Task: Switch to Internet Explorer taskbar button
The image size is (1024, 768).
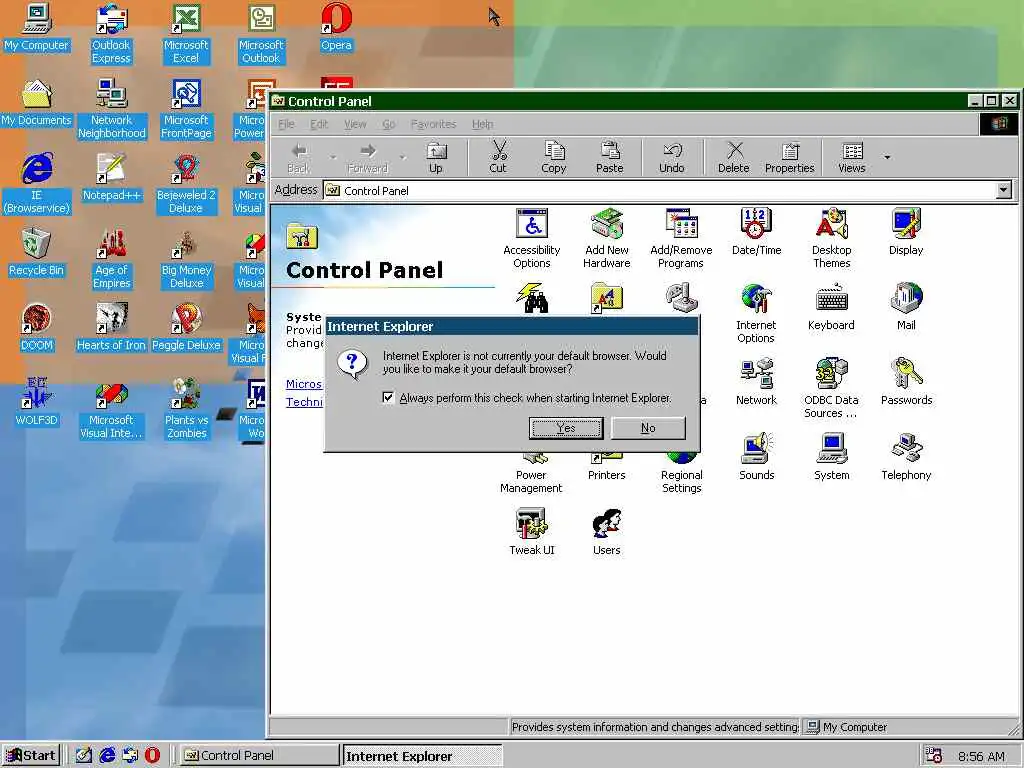Action: (x=422, y=756)
